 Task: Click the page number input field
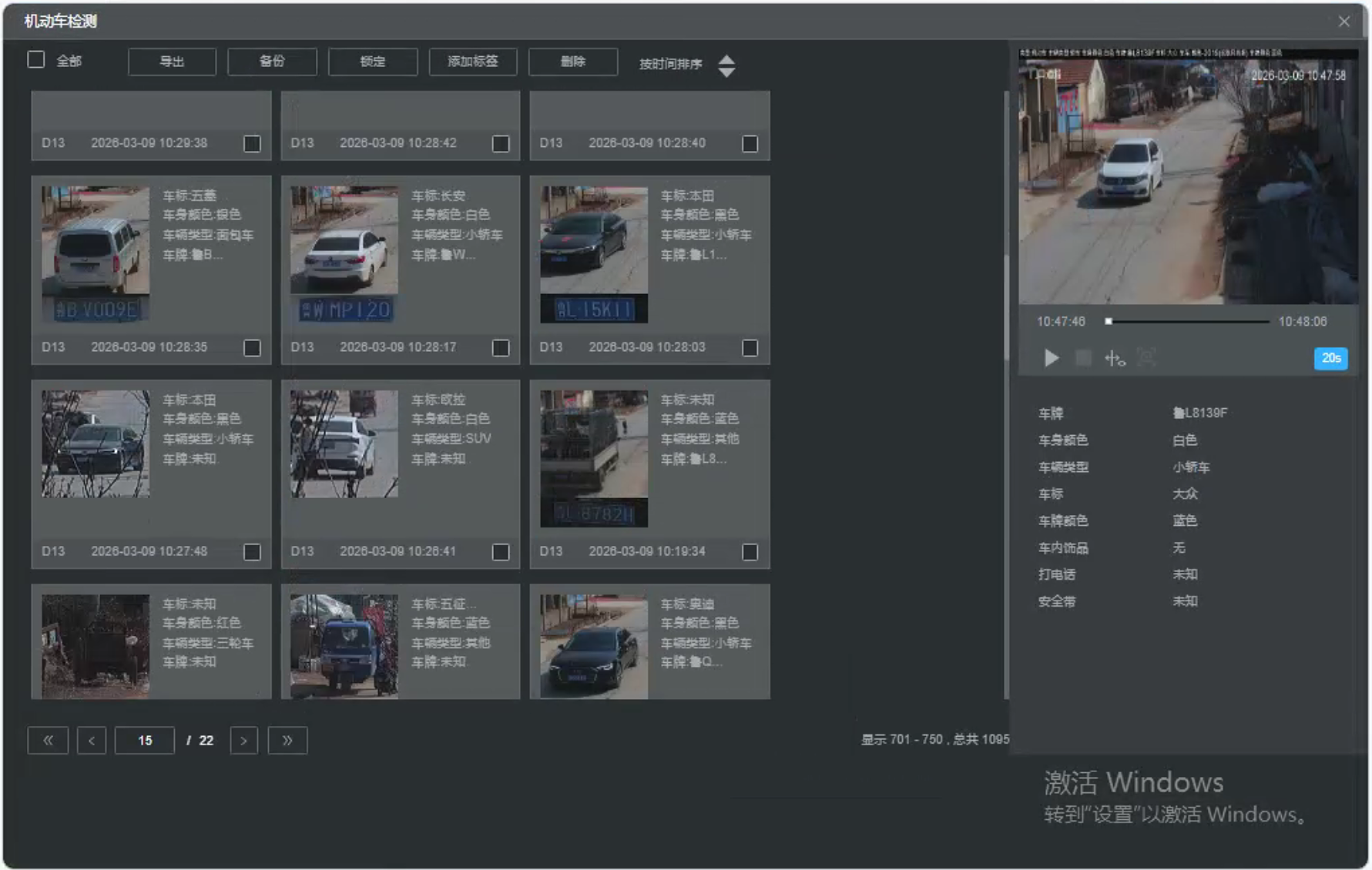(145, 740)
